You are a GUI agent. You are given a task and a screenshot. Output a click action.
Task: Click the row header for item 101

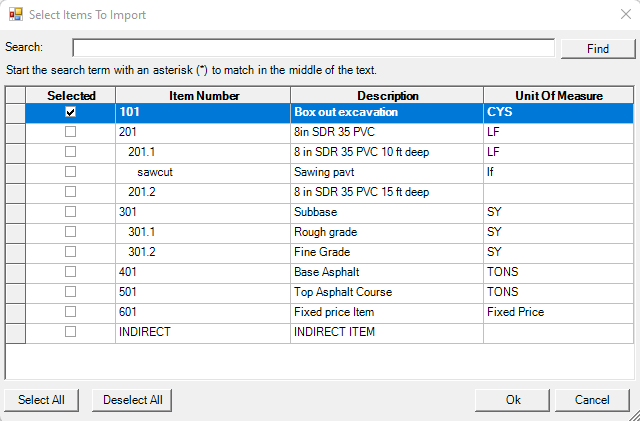(x=16, y=113)
